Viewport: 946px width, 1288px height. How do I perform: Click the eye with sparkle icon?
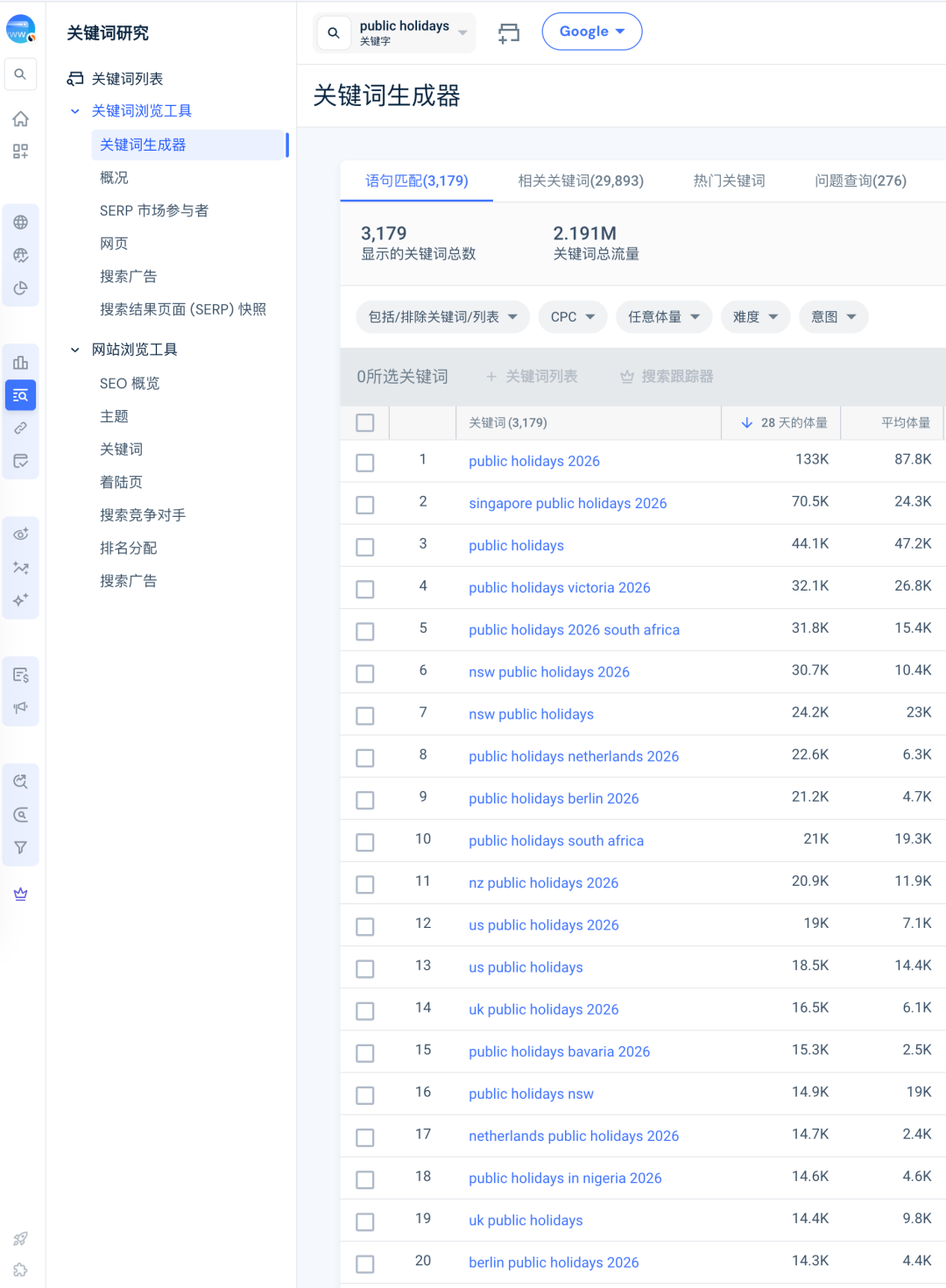click(x=20, y=534)
